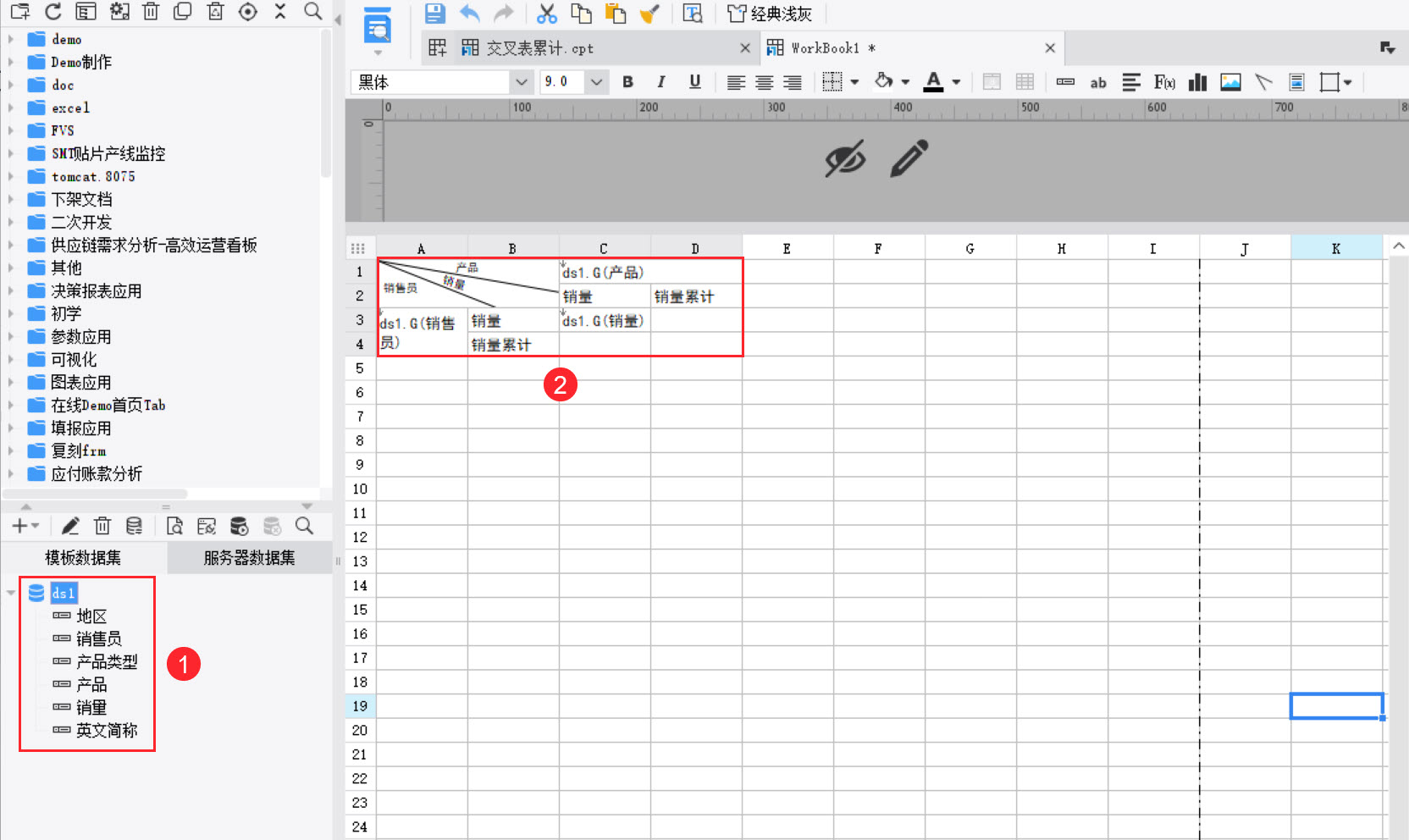Screen dimensions: 1409x840
Task: Paste from clipboard
Action: point(616,14)
